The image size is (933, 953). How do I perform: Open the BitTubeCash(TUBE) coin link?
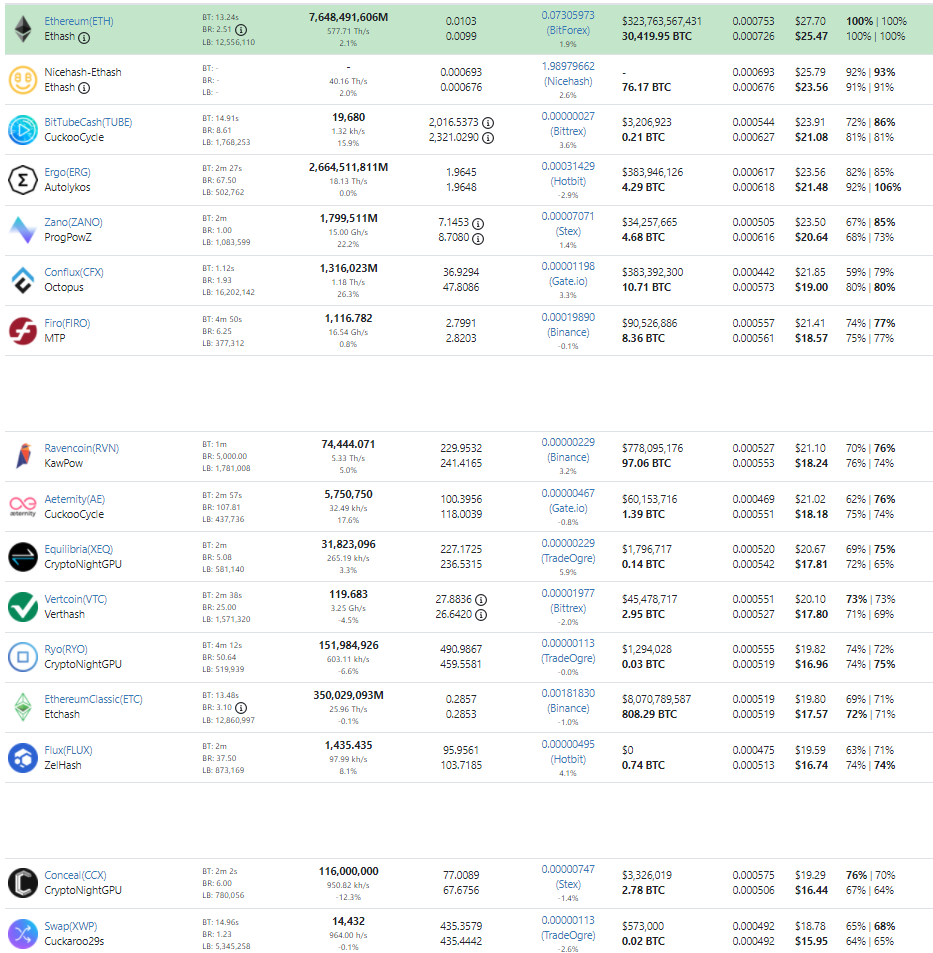pyautogui.click(x=88, y=122)
